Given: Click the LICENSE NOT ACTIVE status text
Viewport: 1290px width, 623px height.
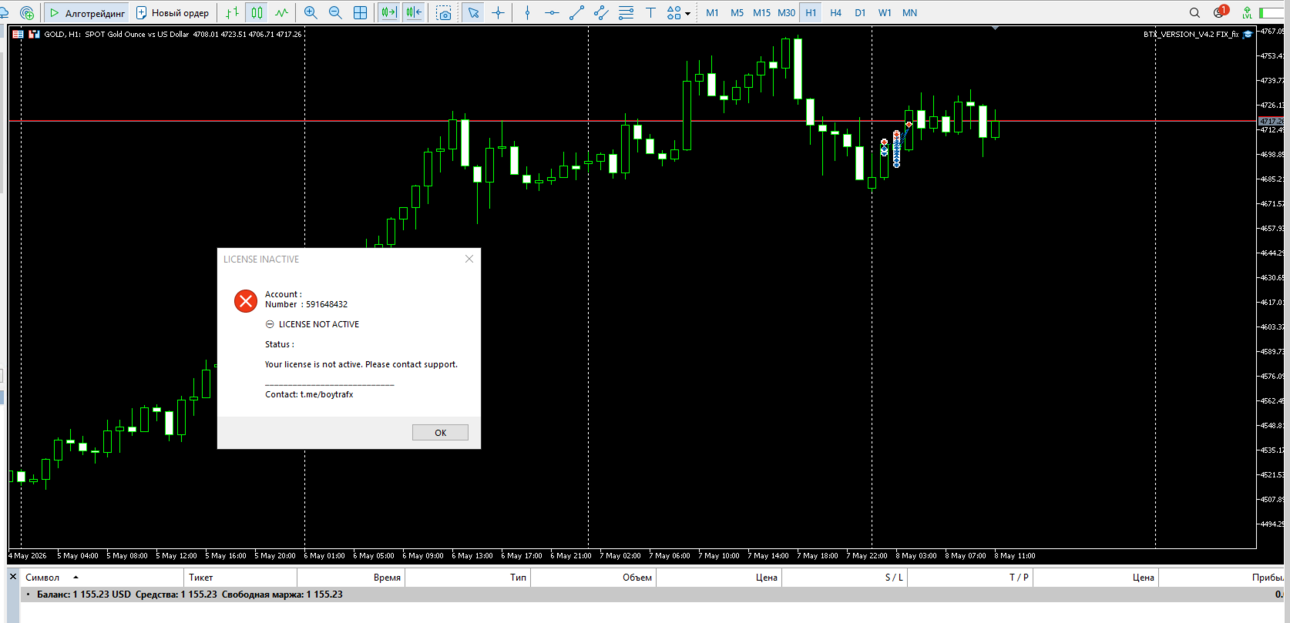Looking at the screenshot, I should (318, 325).
